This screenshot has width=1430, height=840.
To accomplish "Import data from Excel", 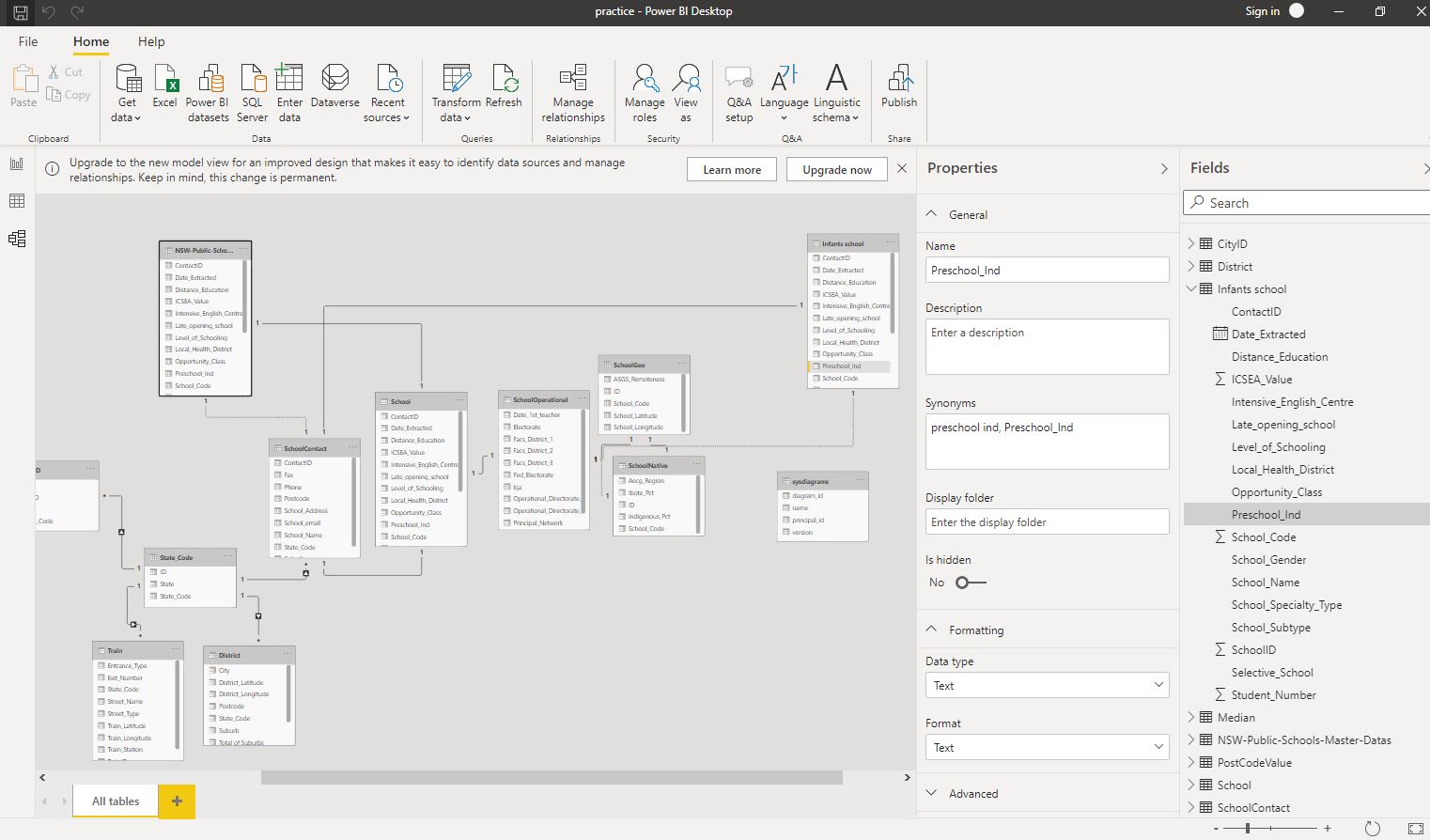I will coord(164,86).
